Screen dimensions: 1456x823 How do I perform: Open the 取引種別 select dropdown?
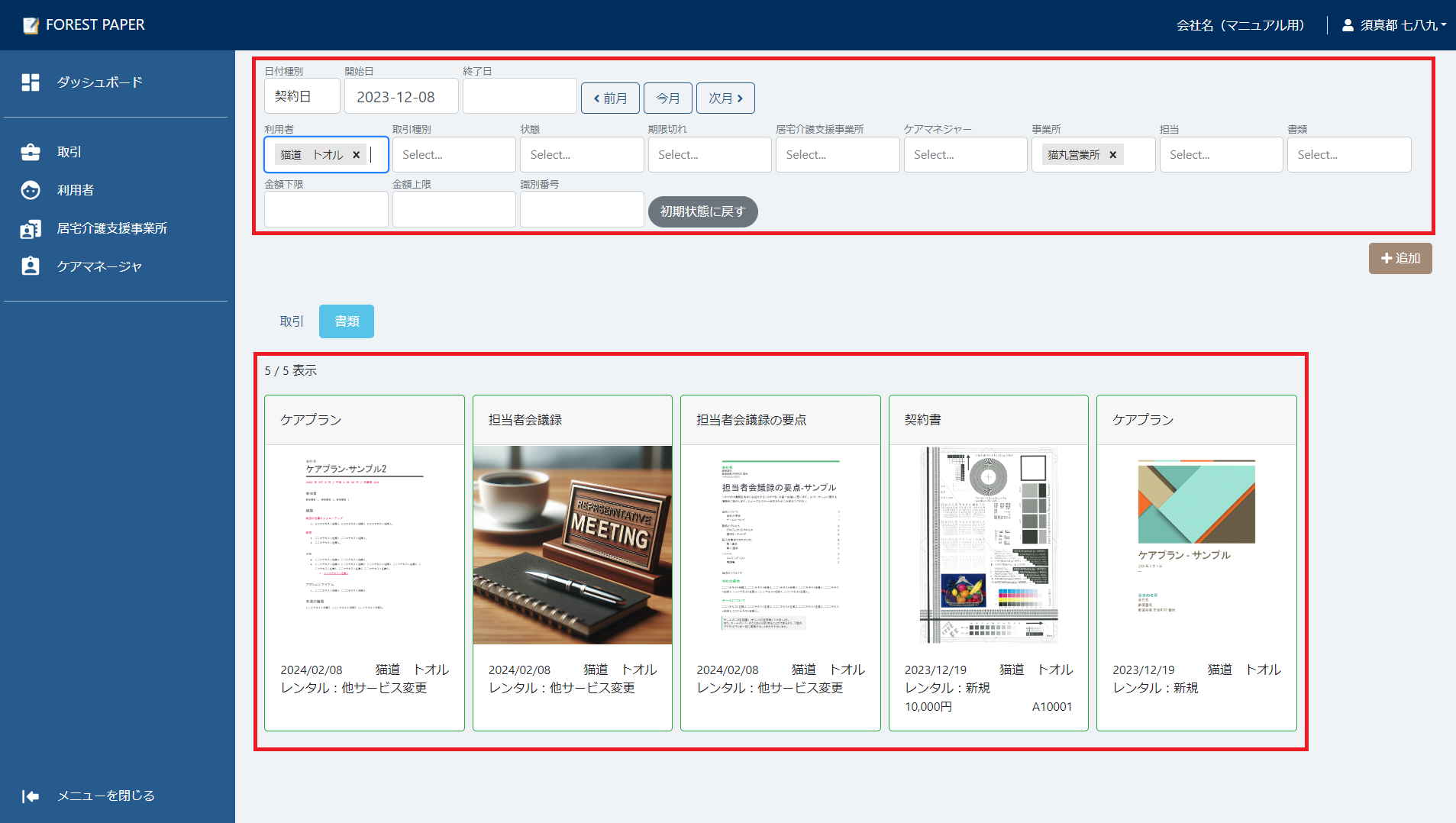pos(454,155)
